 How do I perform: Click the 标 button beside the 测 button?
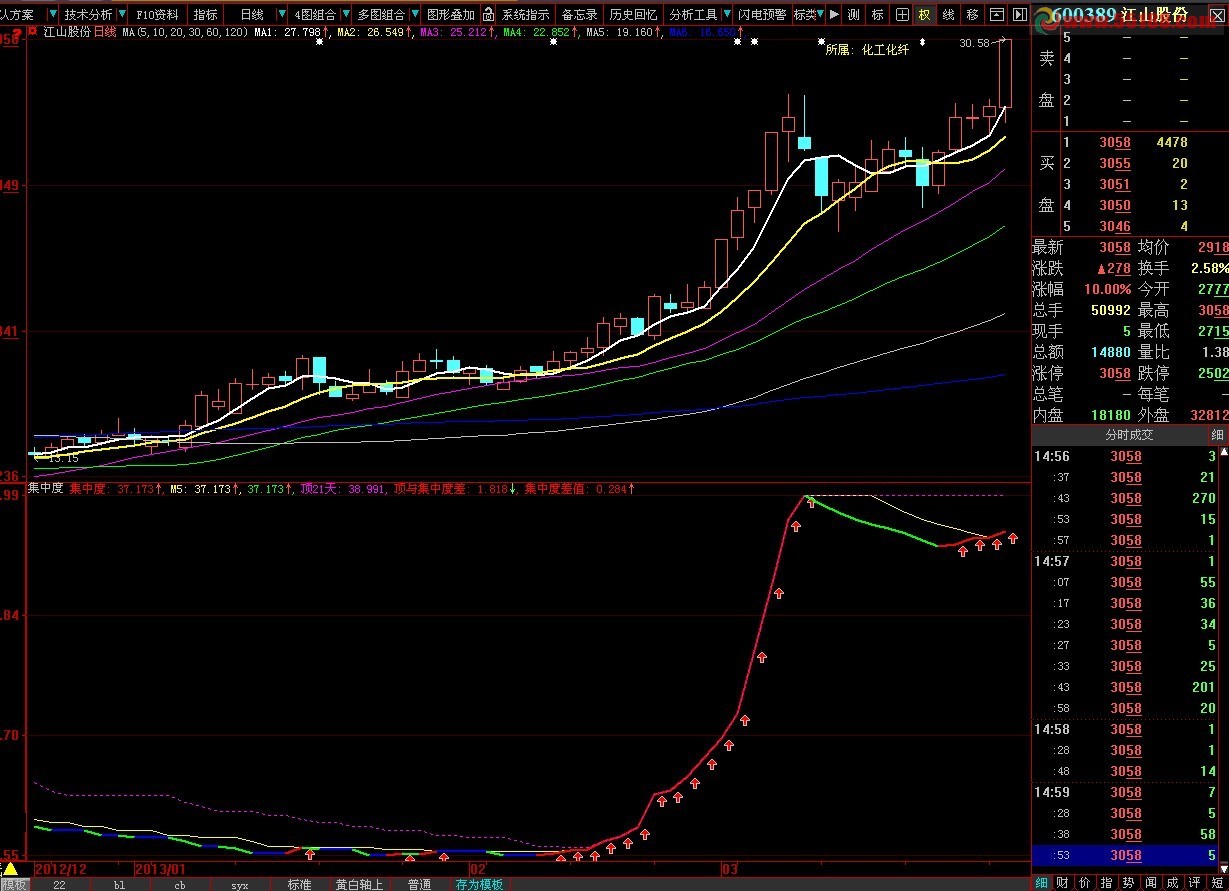877,15
